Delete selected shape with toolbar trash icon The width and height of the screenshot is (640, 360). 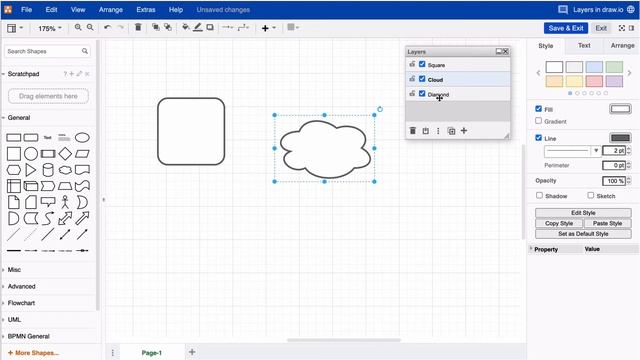(138, 27)
